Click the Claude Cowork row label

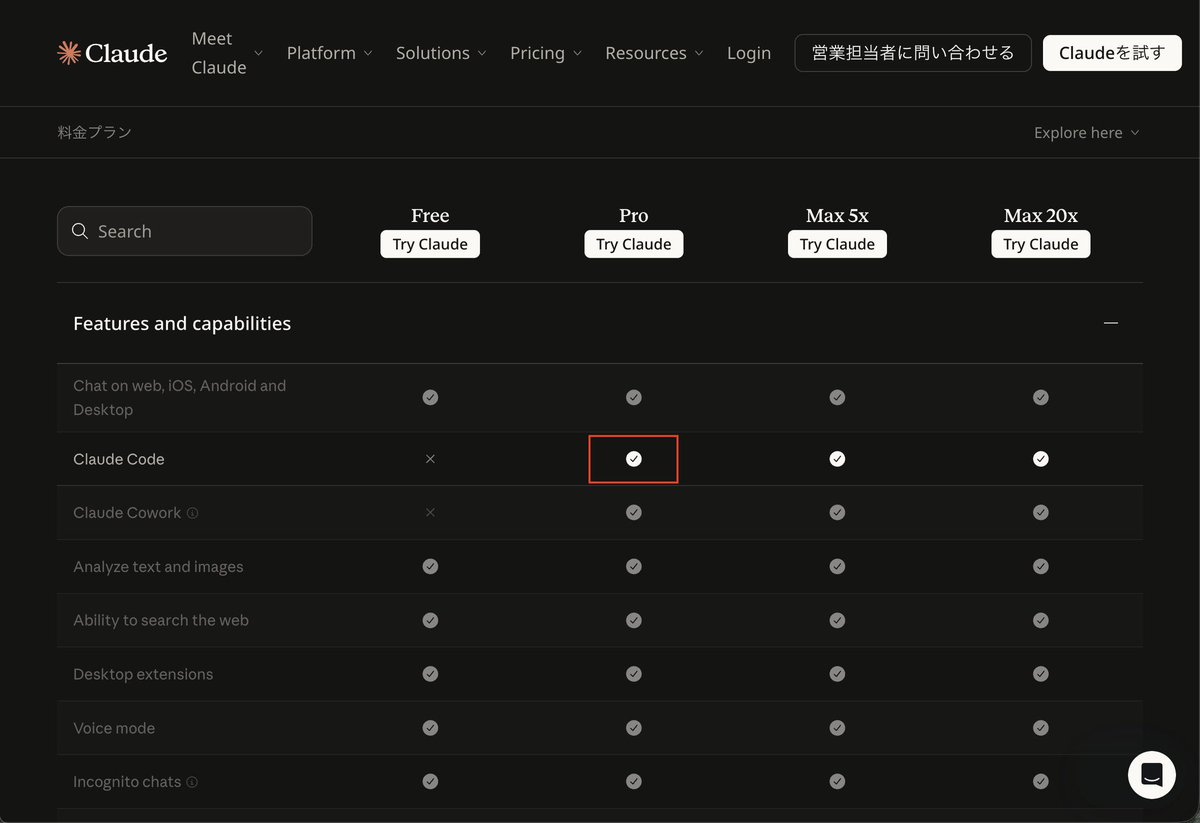[x=127, y=513]
